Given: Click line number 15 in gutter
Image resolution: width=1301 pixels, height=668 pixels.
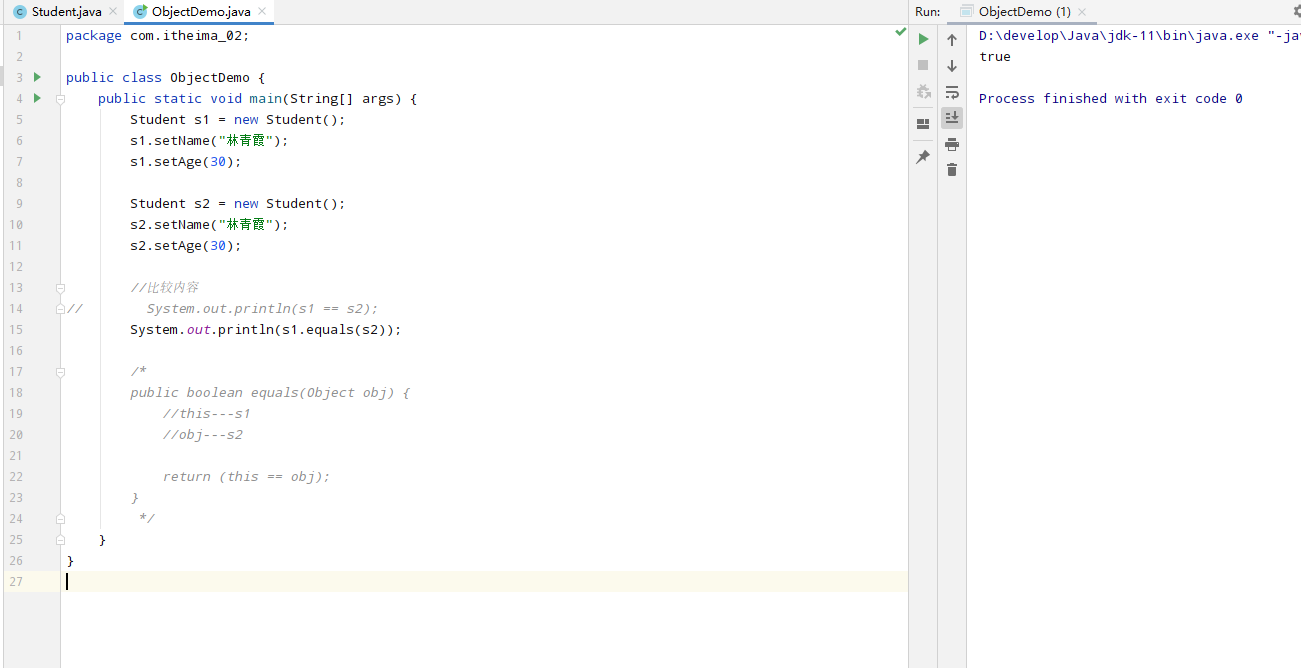Looking at the screenshot, I should click(x=16, y=329).
